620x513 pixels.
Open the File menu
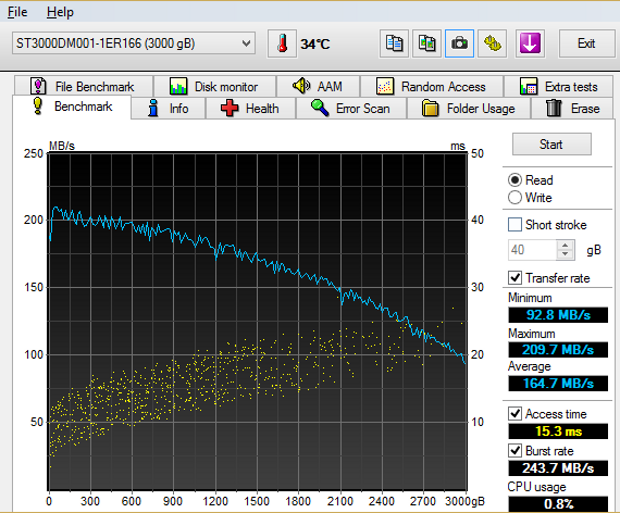coord(18,12)
